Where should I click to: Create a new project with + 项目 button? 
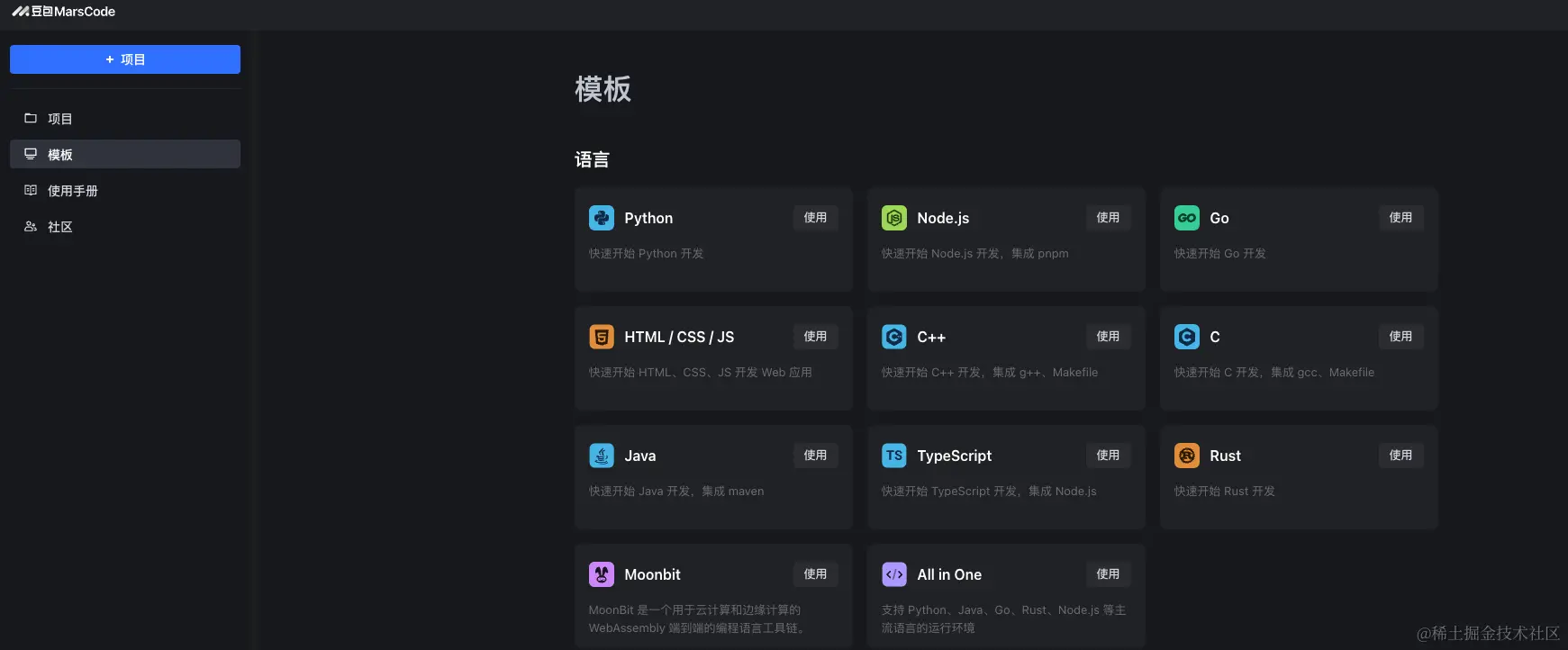(125, 59)
